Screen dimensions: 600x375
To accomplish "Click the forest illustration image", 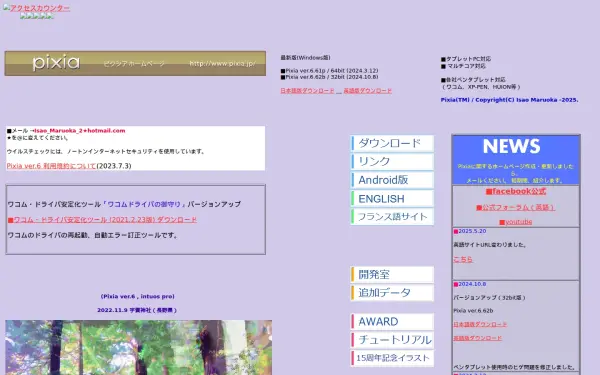I will click(x=139, y=347).
